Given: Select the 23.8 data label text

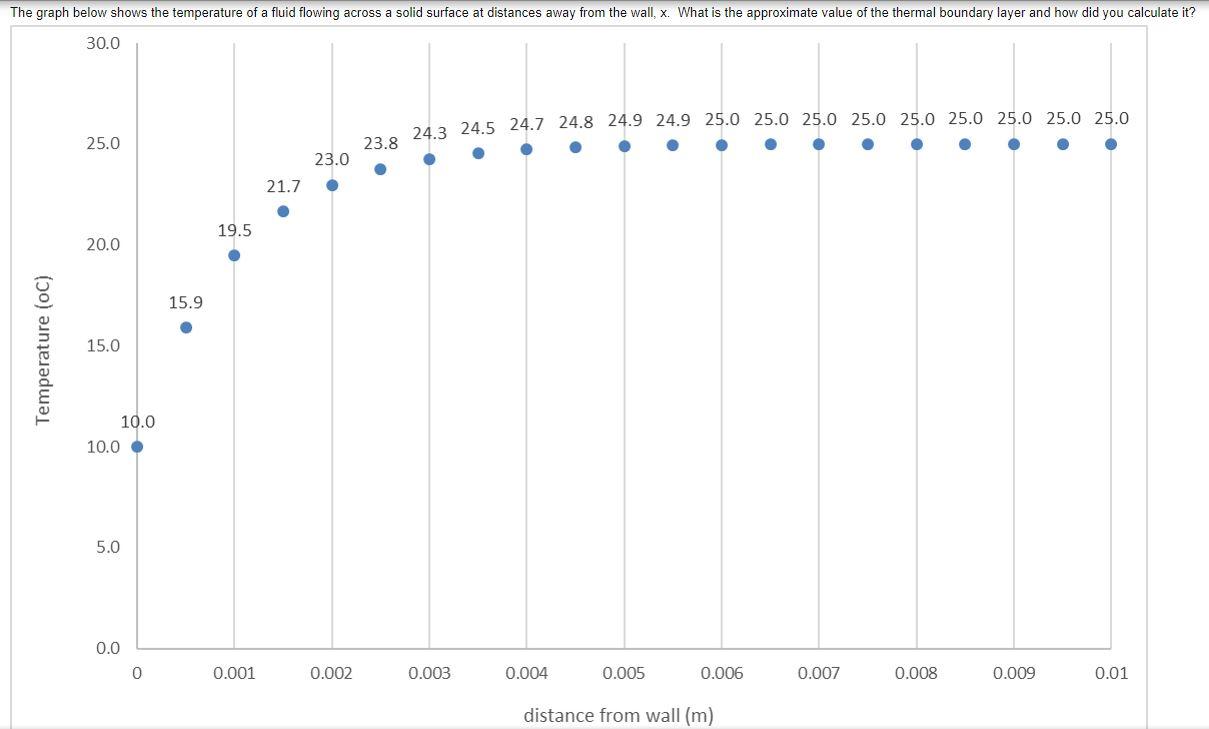Looking at the screenshot, I should click(x=381, y=143).
